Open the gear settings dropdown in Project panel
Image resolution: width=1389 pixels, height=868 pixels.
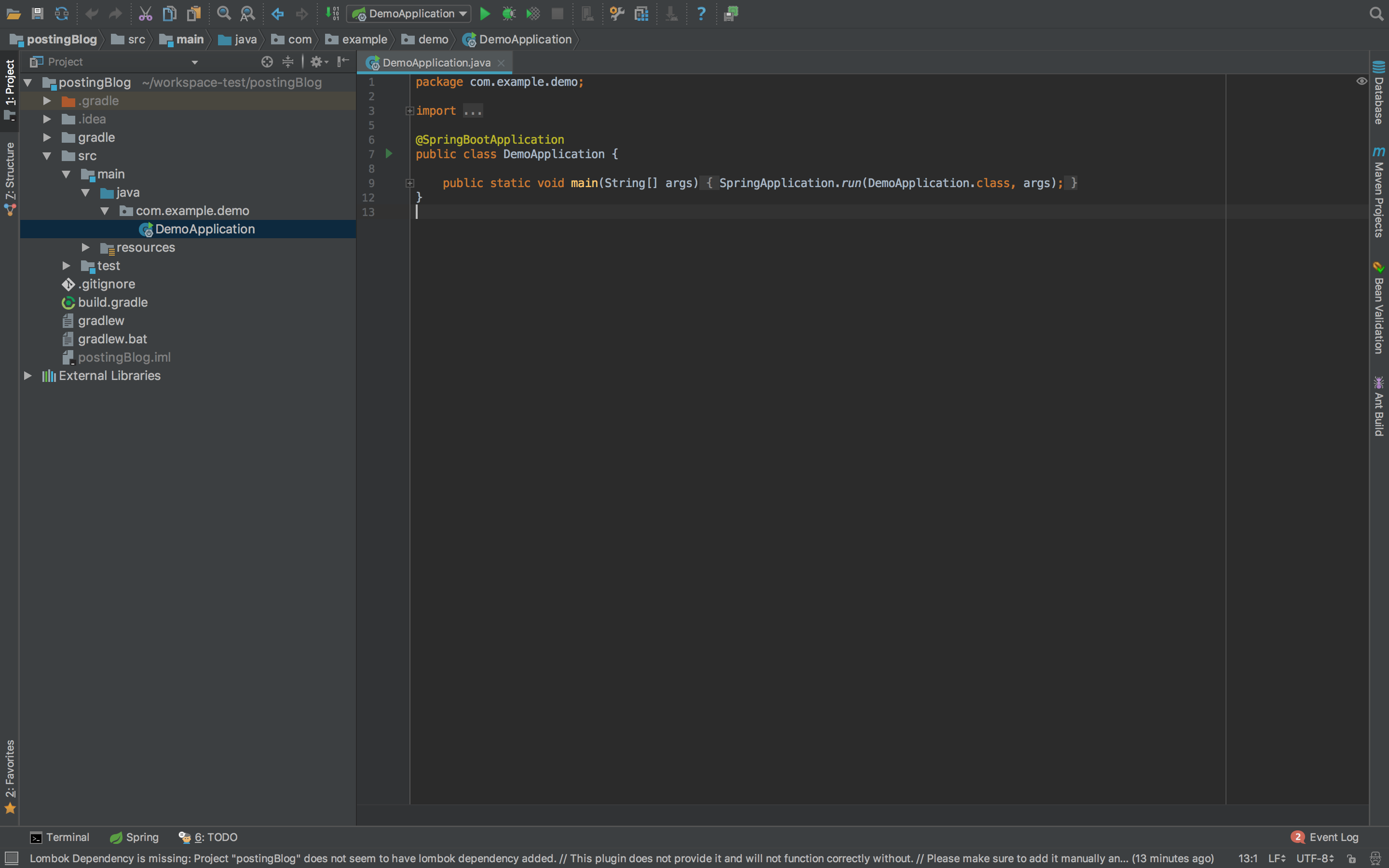click(x=319, y=61)
